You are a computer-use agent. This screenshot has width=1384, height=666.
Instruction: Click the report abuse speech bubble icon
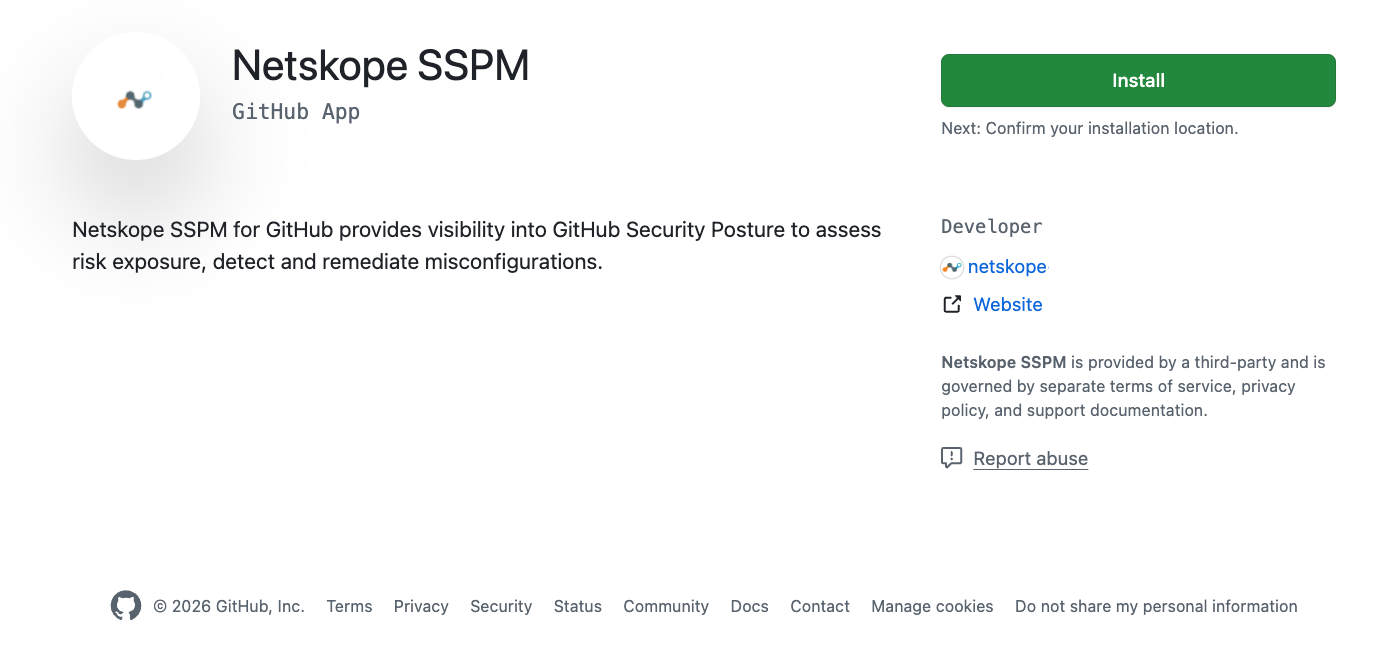pyautogui.click(x=952, y=458)
